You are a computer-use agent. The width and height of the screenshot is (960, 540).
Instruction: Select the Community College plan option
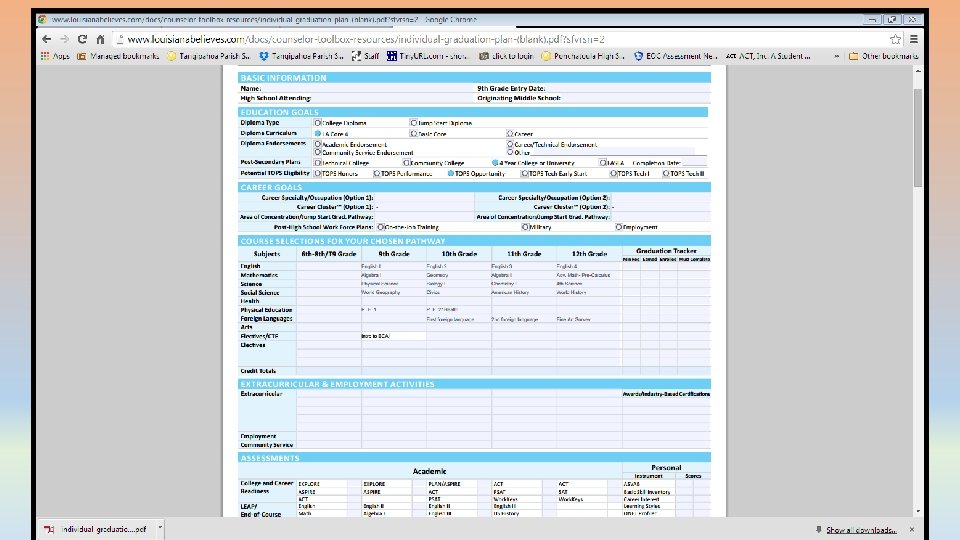point(407,163)
